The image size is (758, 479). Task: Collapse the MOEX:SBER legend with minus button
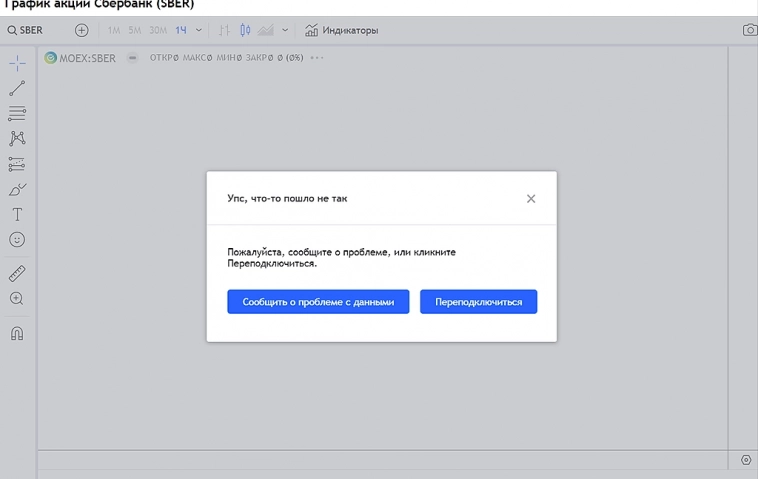point(133,58)
